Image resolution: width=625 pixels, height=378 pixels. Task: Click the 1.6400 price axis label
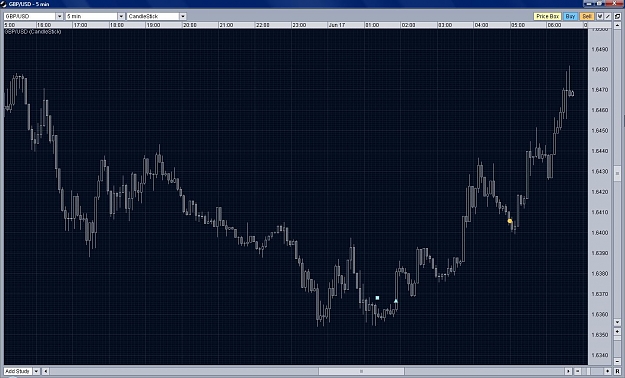point(600,232)
